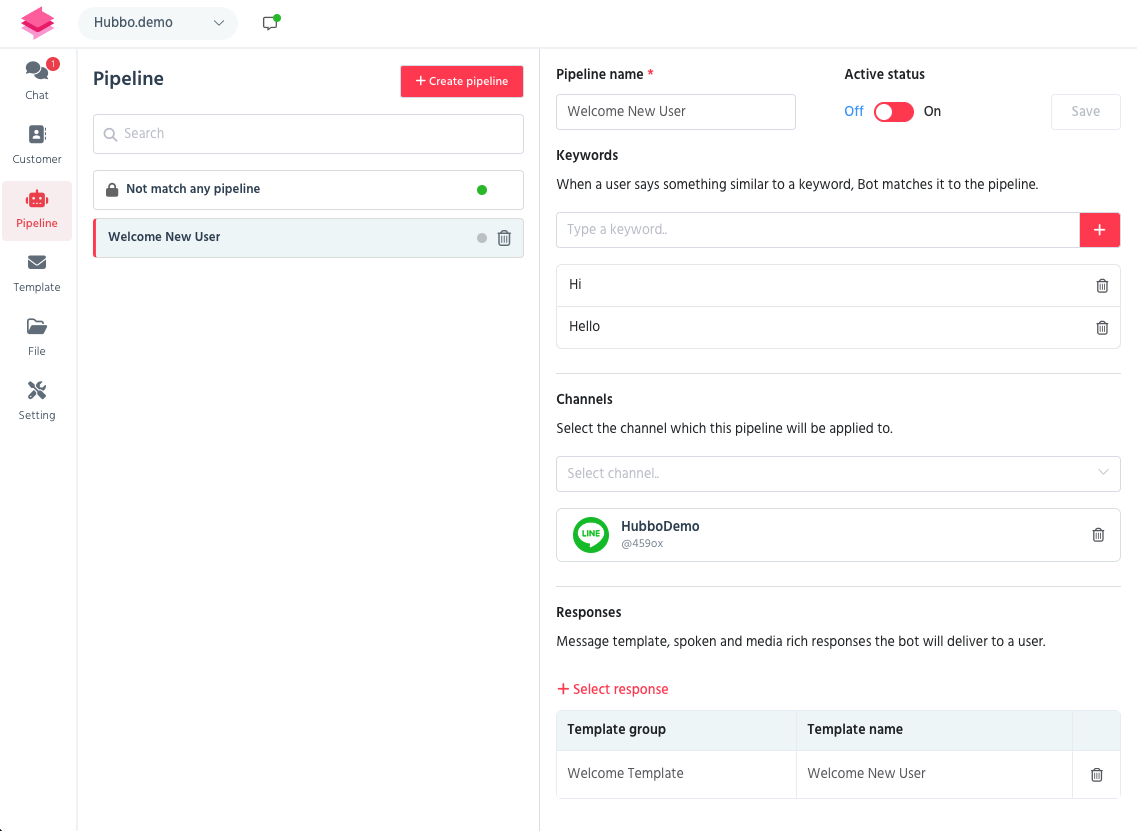Delete the 'Hi' keyword
The height and width of the screenshot is (831, 1137).
[x=1102, y=285]
